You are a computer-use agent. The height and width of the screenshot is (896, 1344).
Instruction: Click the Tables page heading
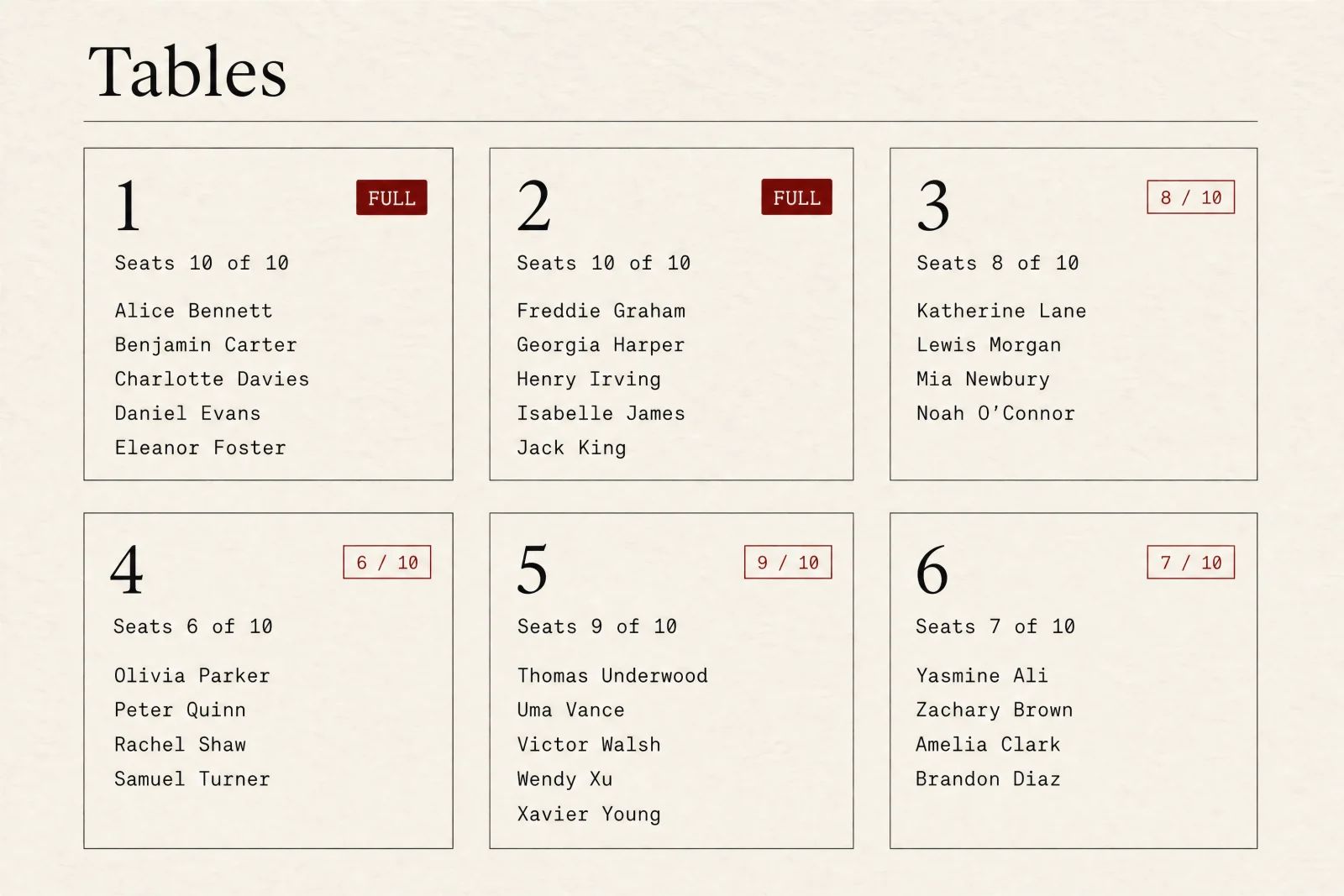(187, 71)
